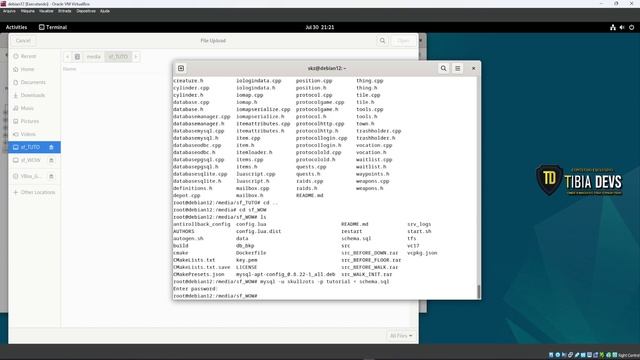The width and height of the screenshot is (640, 360).
Task: Open the terminal hamburger menu
Action: pyautogui.click(x=458, y=68)
